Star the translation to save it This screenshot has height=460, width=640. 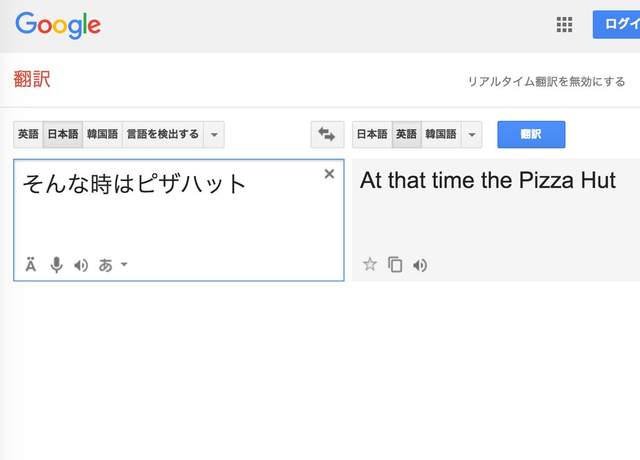370,265
